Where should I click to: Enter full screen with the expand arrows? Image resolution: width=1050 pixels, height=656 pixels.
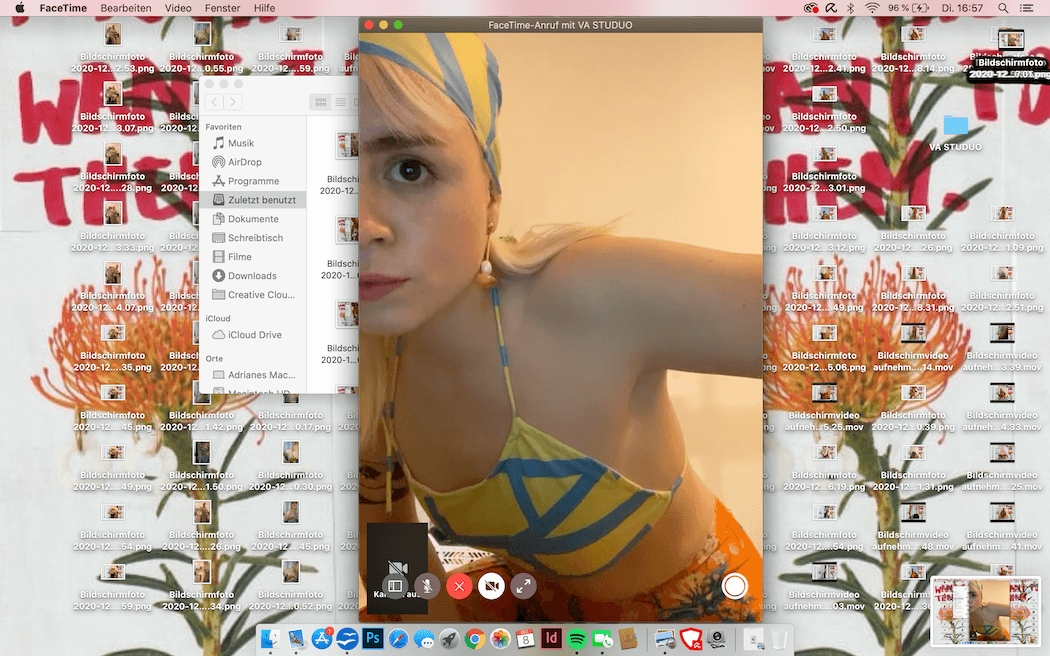point(523,586)
